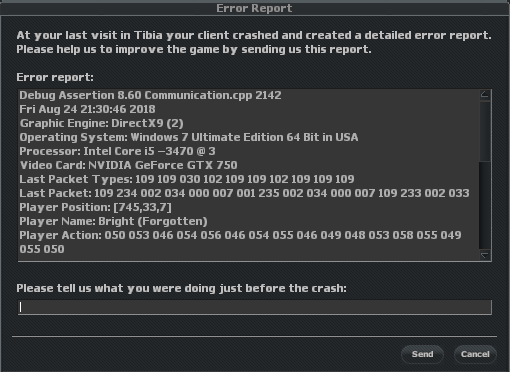Screen dimensions: 510x372
Task: Click the Video Card NVIDIA GeForce line
Action: pos(128,165)
